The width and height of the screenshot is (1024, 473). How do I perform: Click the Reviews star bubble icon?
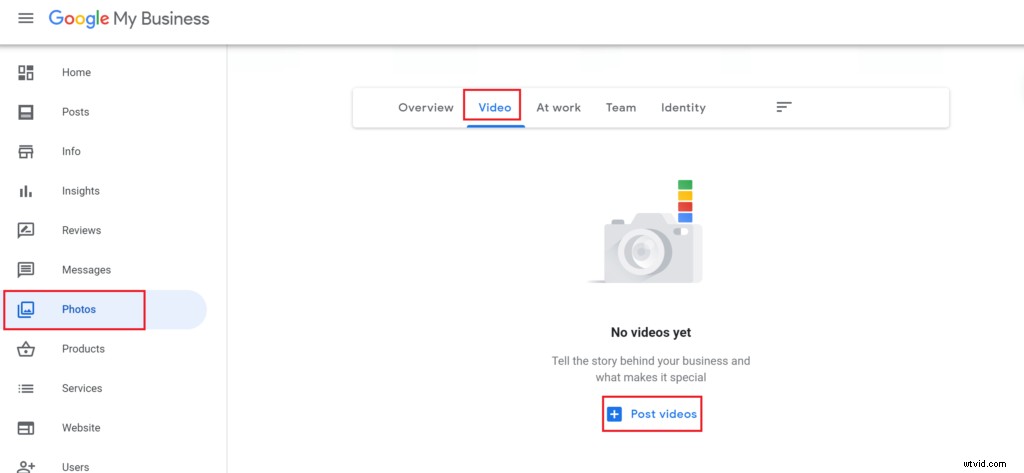[x=25, y=231]
